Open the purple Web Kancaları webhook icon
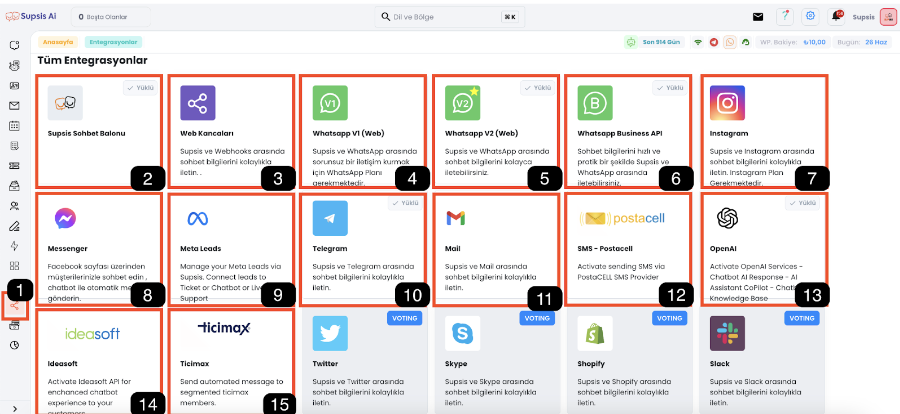This screenshot has height=414, width=900. 197,103
